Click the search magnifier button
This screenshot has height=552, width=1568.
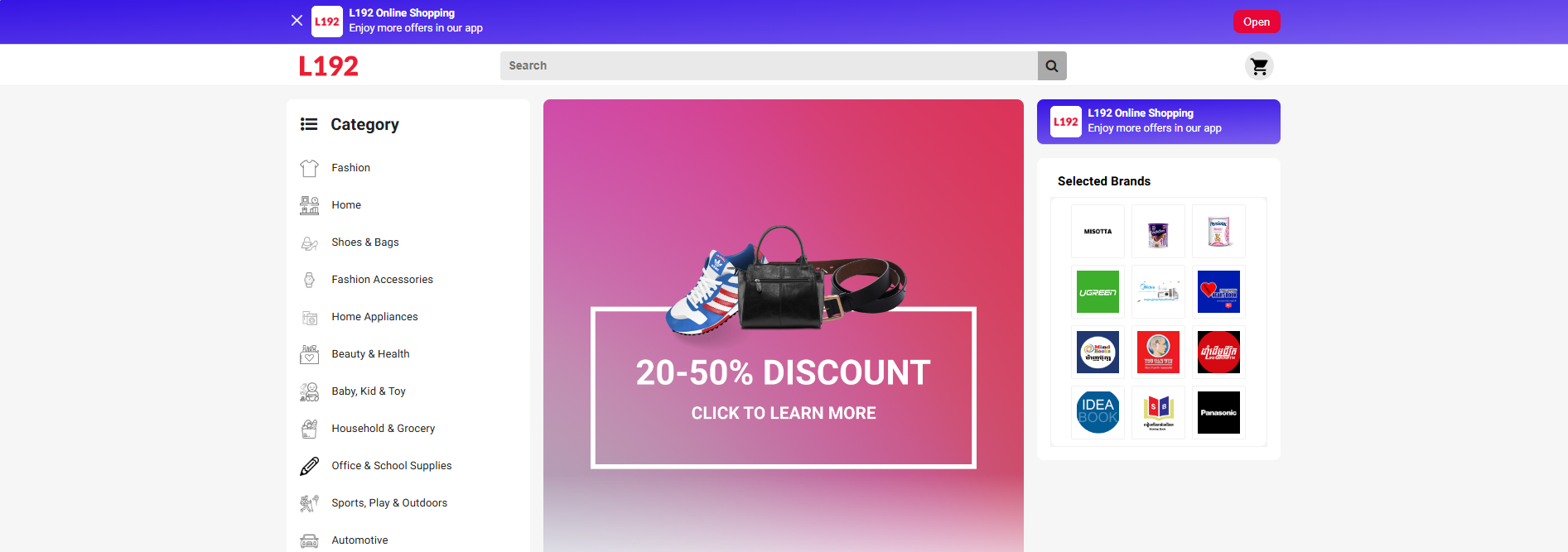[x=1052, y=66]
